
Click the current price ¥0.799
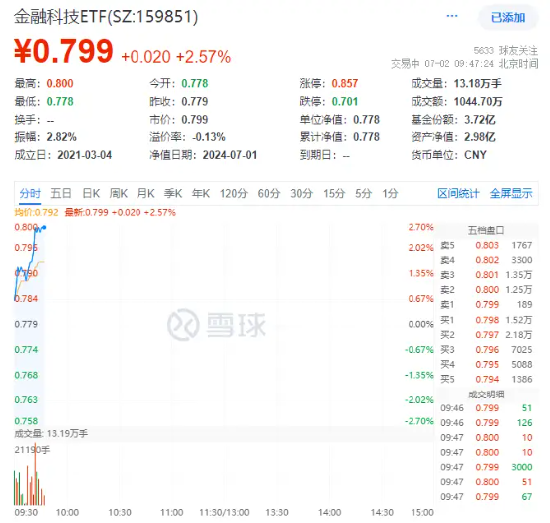(63, 52)
